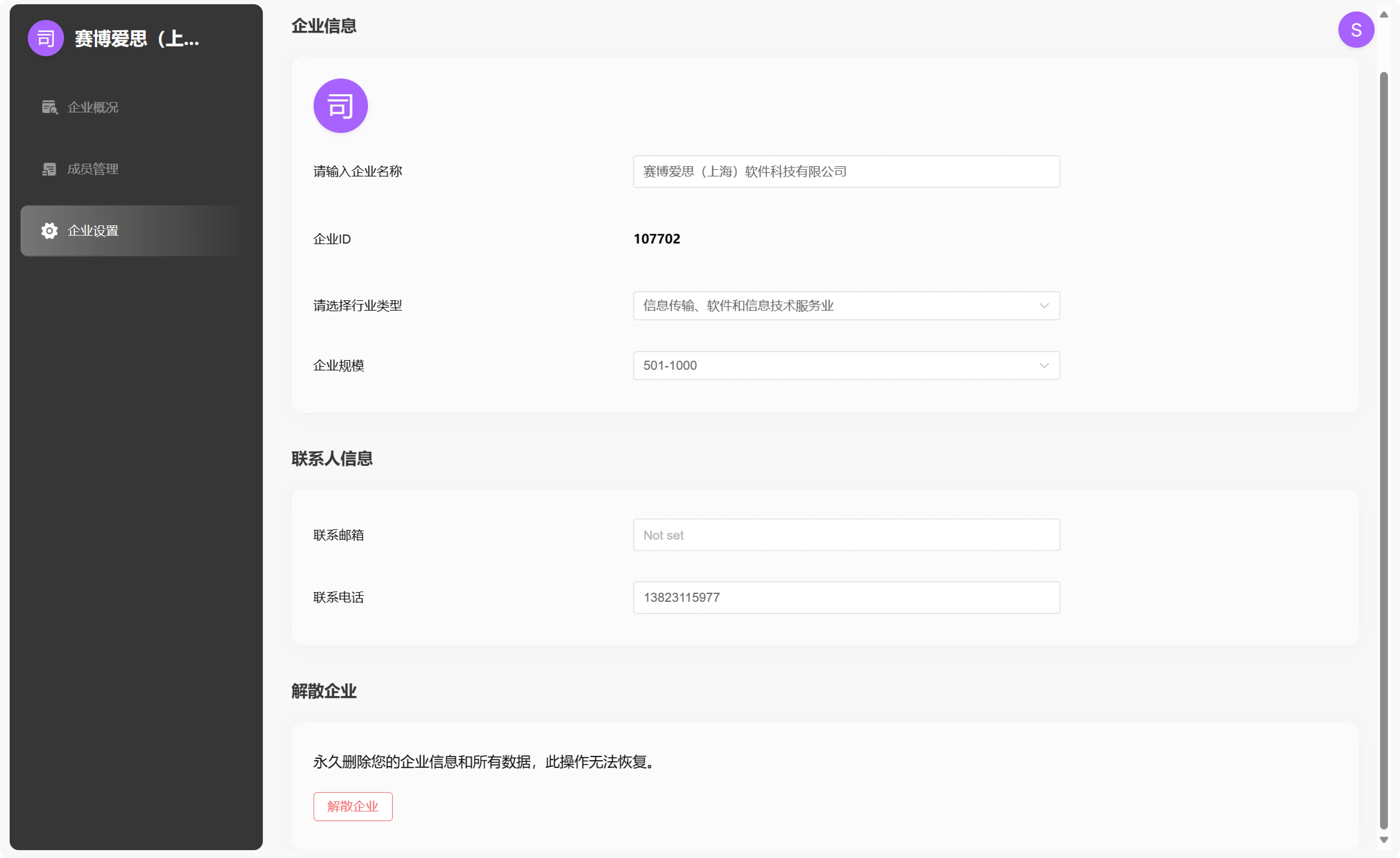1400x858 pixels.
Task: Click the scrollbar down arrow
Action: tap(1384, 840)
